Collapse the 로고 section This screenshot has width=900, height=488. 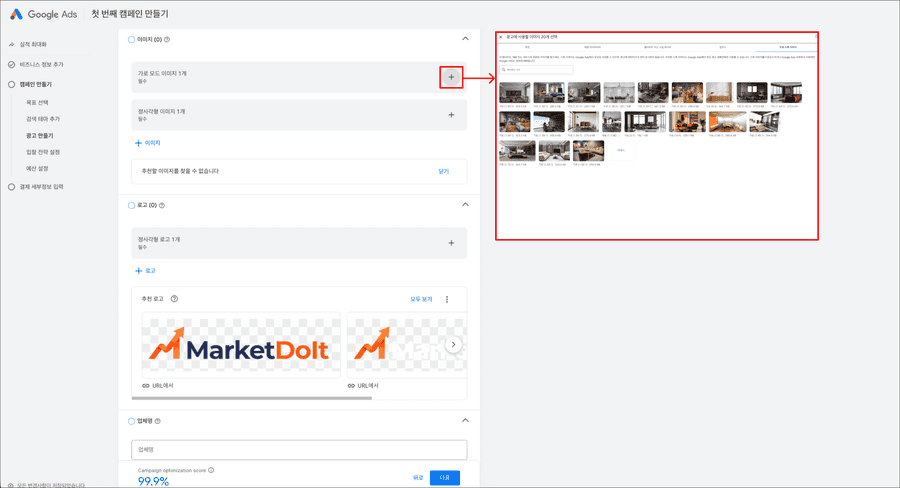(465, 204)
